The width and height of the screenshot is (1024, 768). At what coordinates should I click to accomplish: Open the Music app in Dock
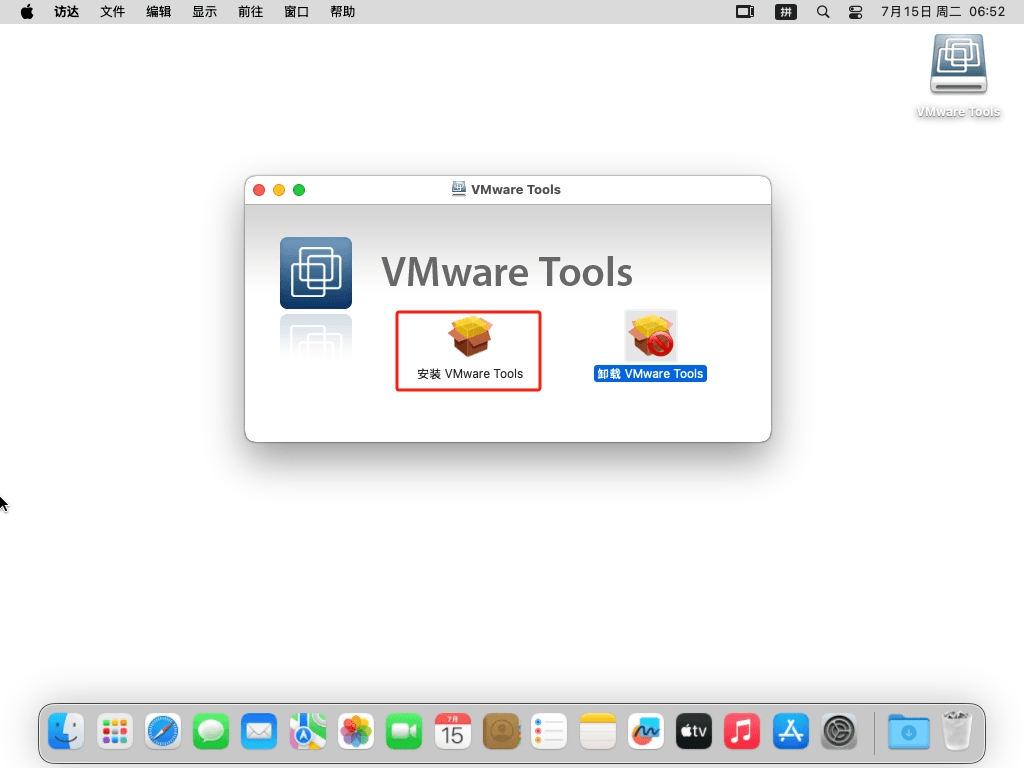click(x=742, y=732)
